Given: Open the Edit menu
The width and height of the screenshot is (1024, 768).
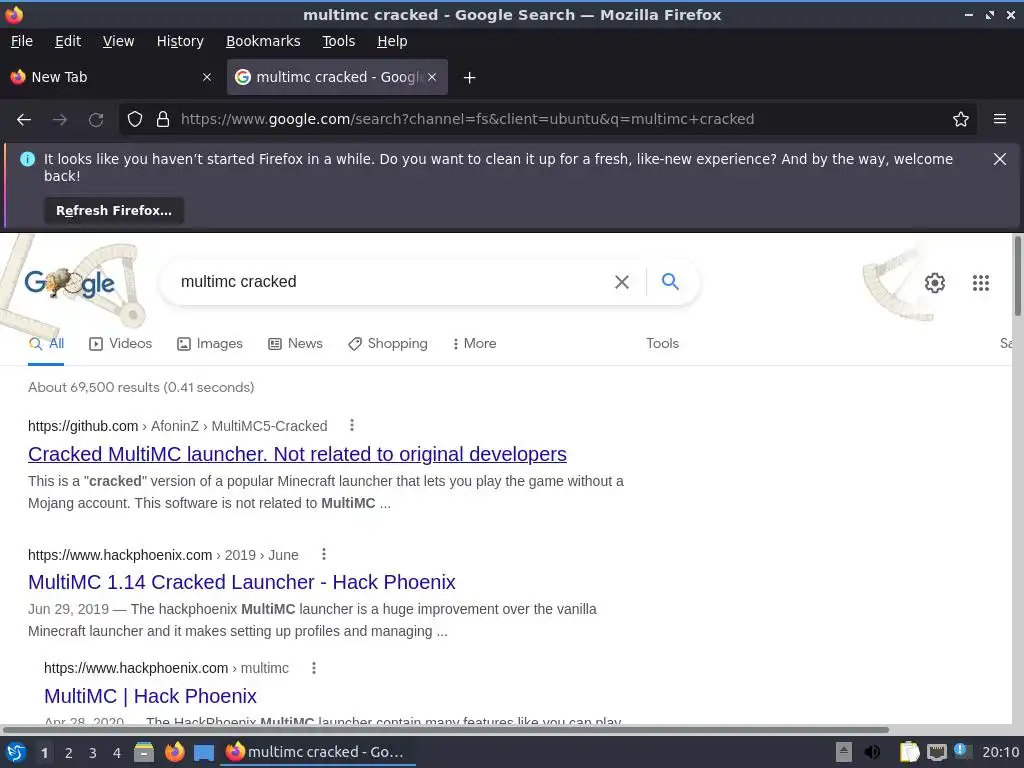Looking at the screenshot, I should (68, 41).
